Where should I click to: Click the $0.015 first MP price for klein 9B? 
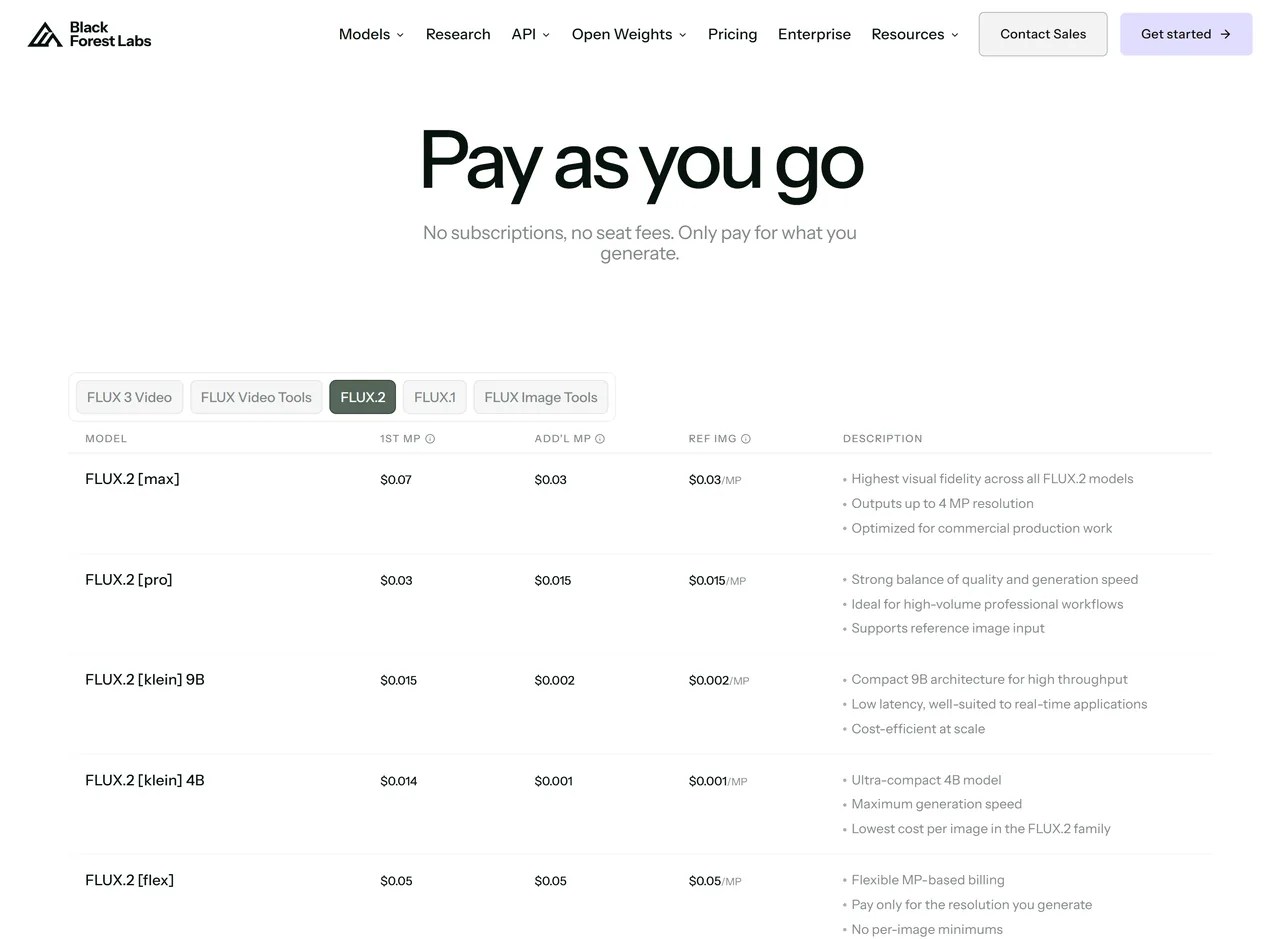399,680
